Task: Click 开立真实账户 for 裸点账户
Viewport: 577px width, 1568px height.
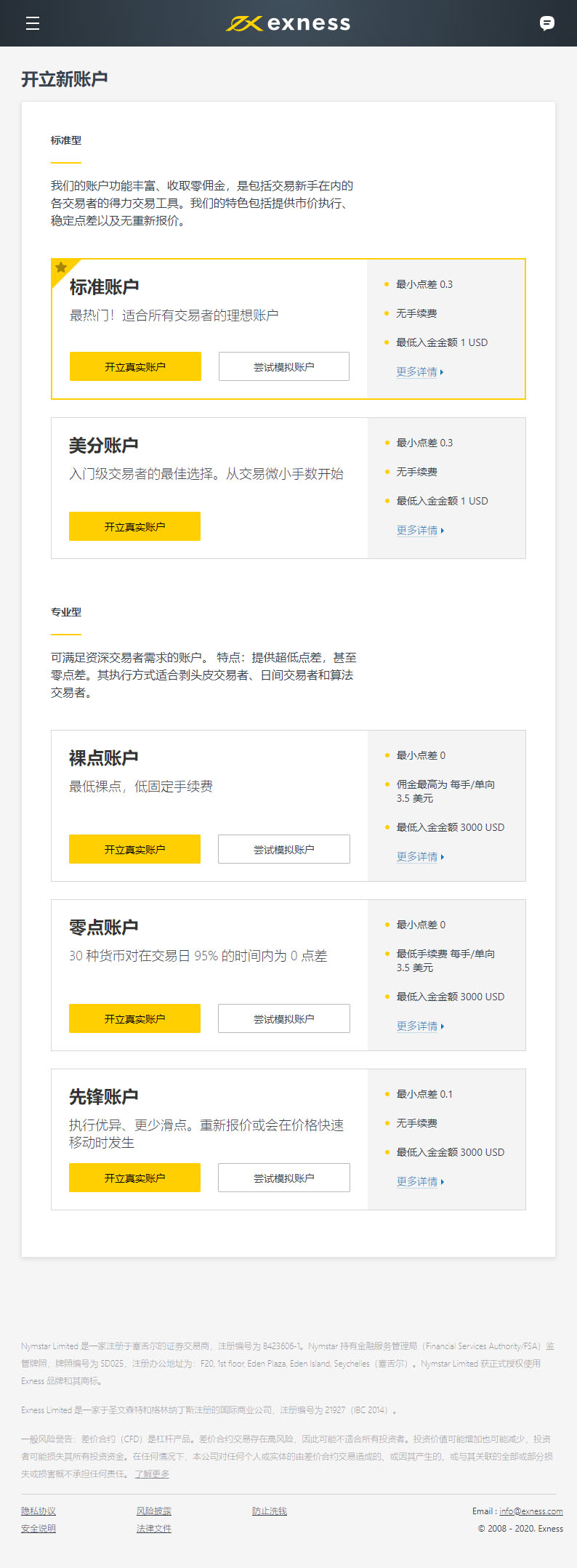Action: pyautogui.click(x=134, y=849)
